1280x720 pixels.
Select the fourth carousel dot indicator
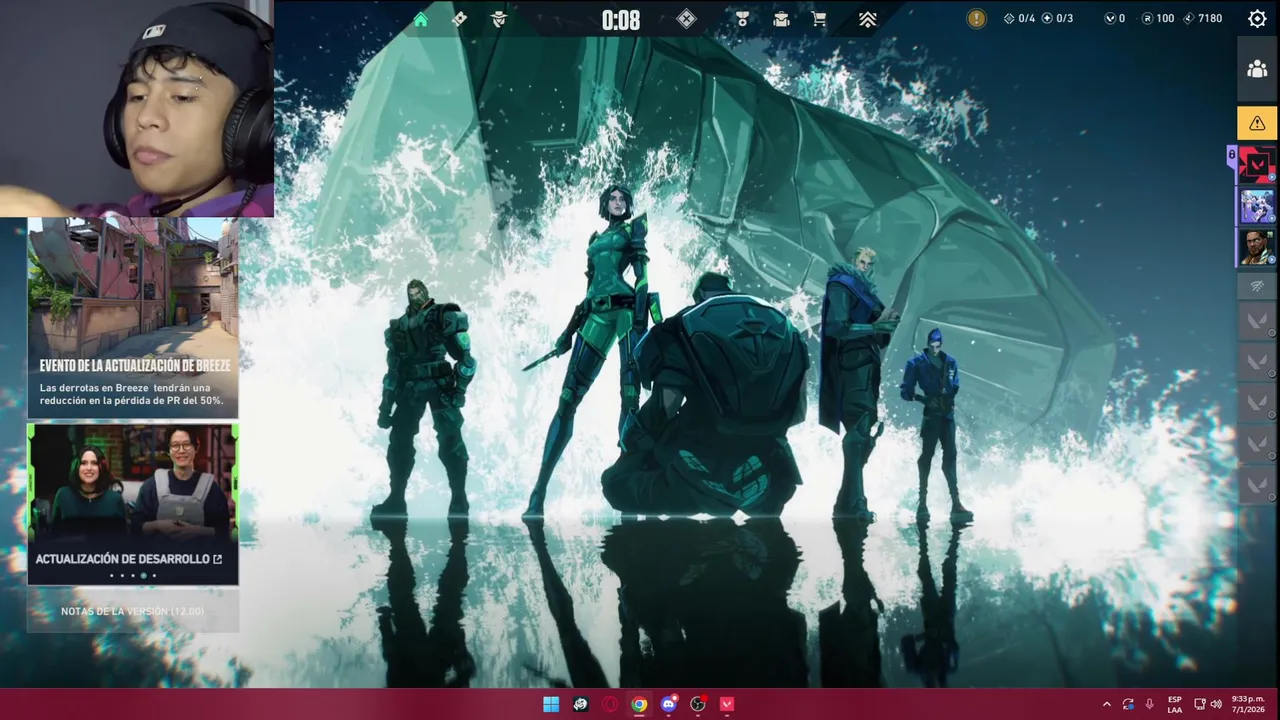click(143, 576)
